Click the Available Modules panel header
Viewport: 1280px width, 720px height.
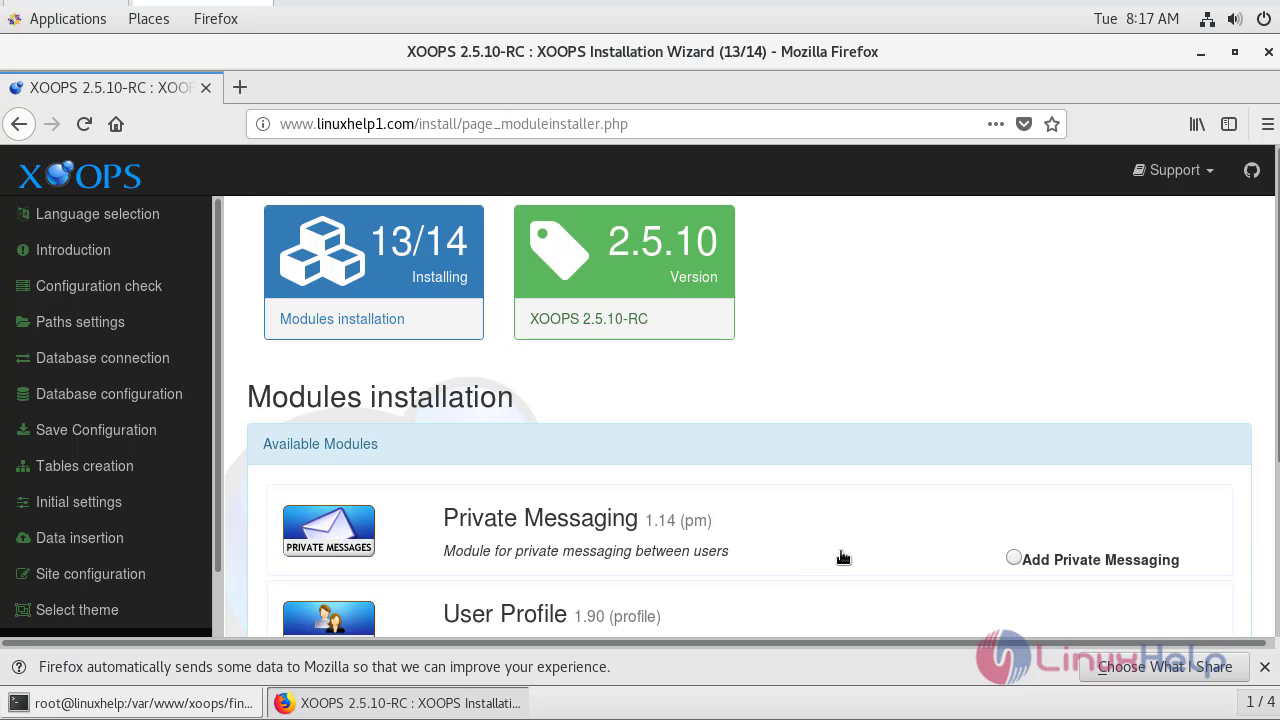click(749, 444)
